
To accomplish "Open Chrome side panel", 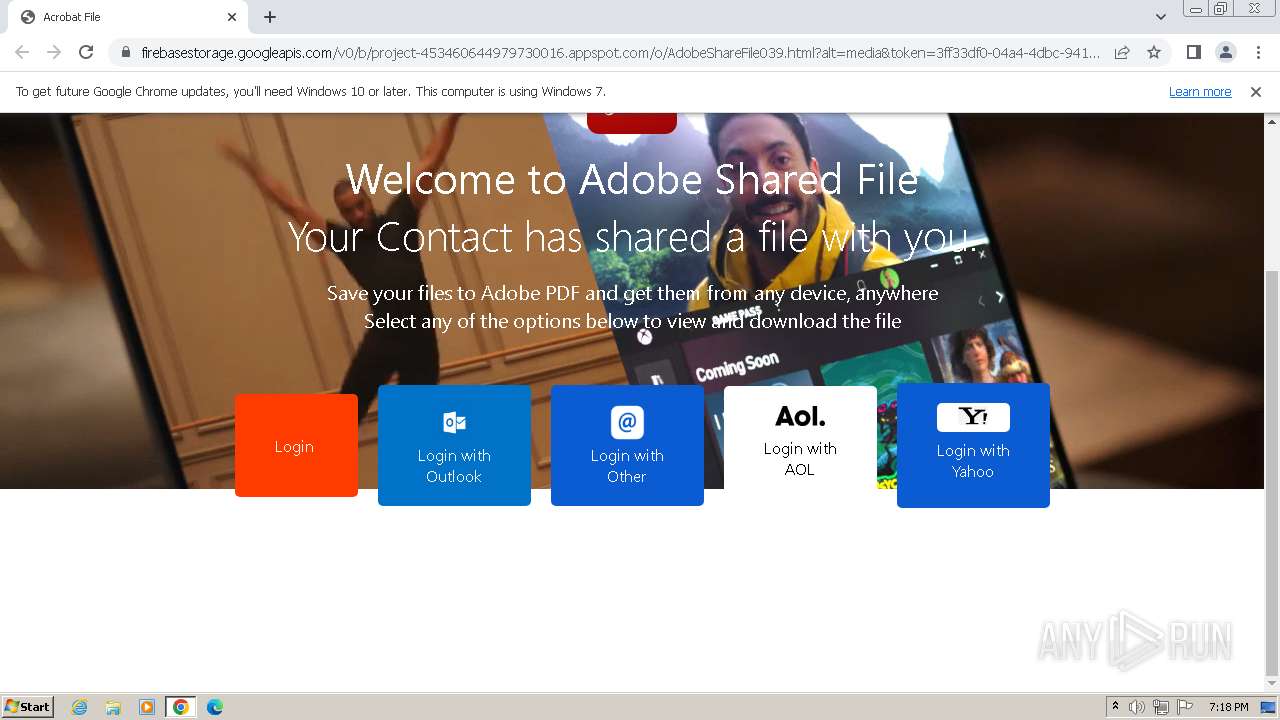I will point(1193,52).
